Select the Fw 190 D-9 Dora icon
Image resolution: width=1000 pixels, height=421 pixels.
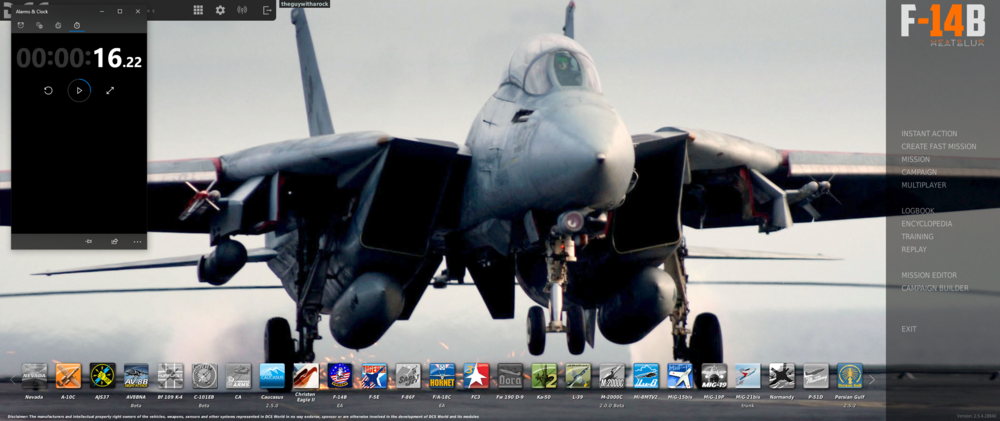coord(510,376)
